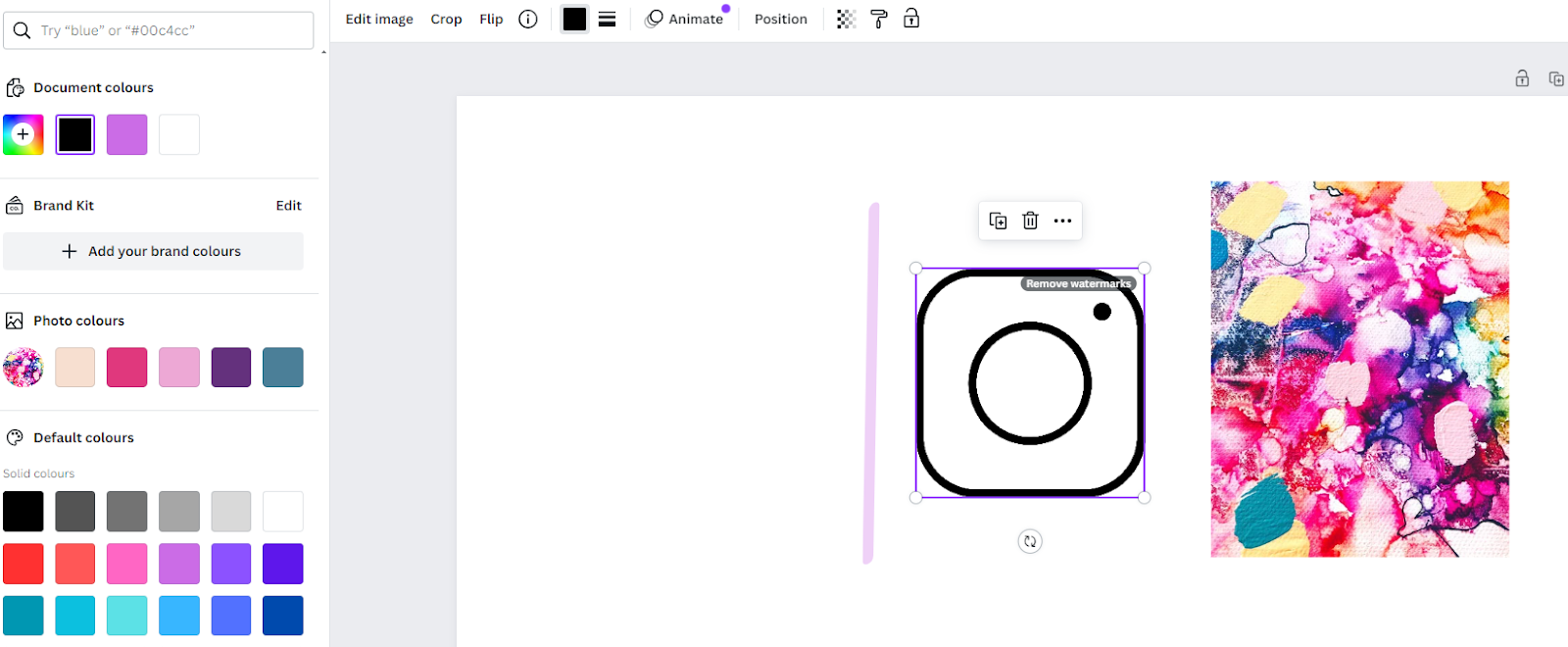
Task: Click the black colour box in toolbar
Action: click(574, 19)
